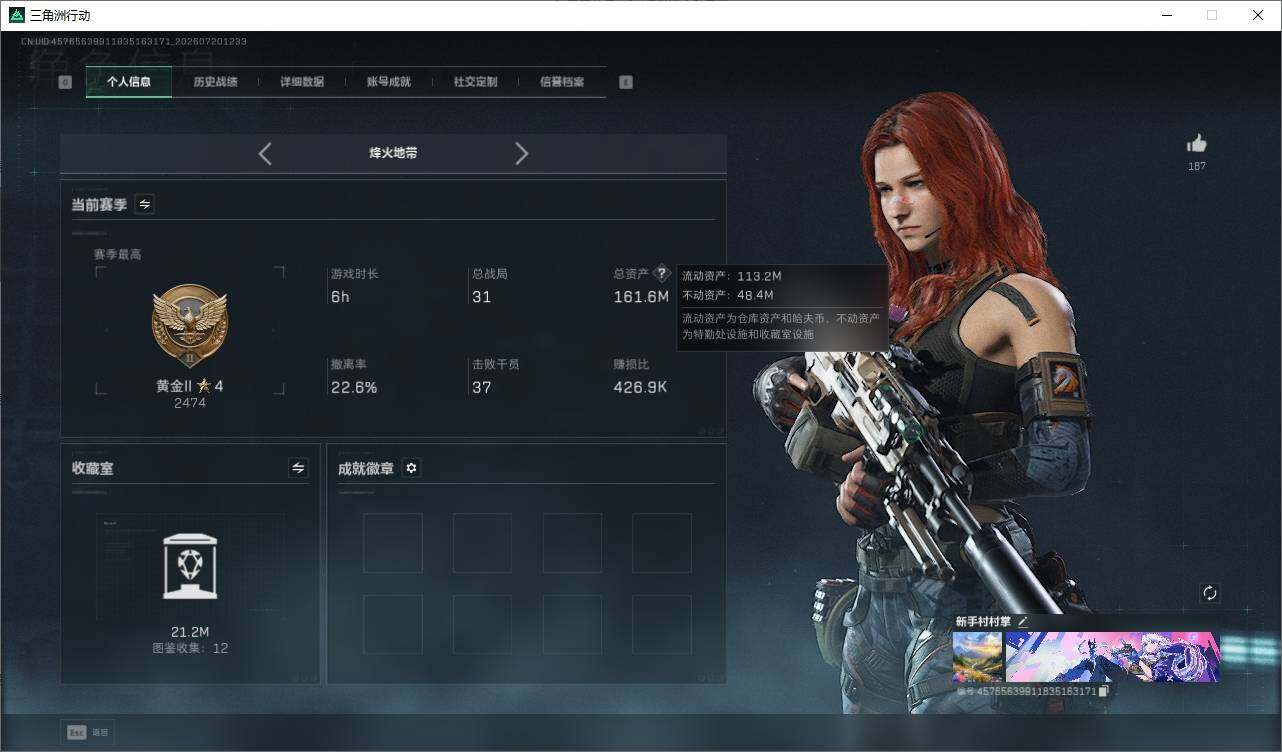This screenshot has width=1282, height=752.
Task: Click the 击败干员 value 37
Action: 482,387
